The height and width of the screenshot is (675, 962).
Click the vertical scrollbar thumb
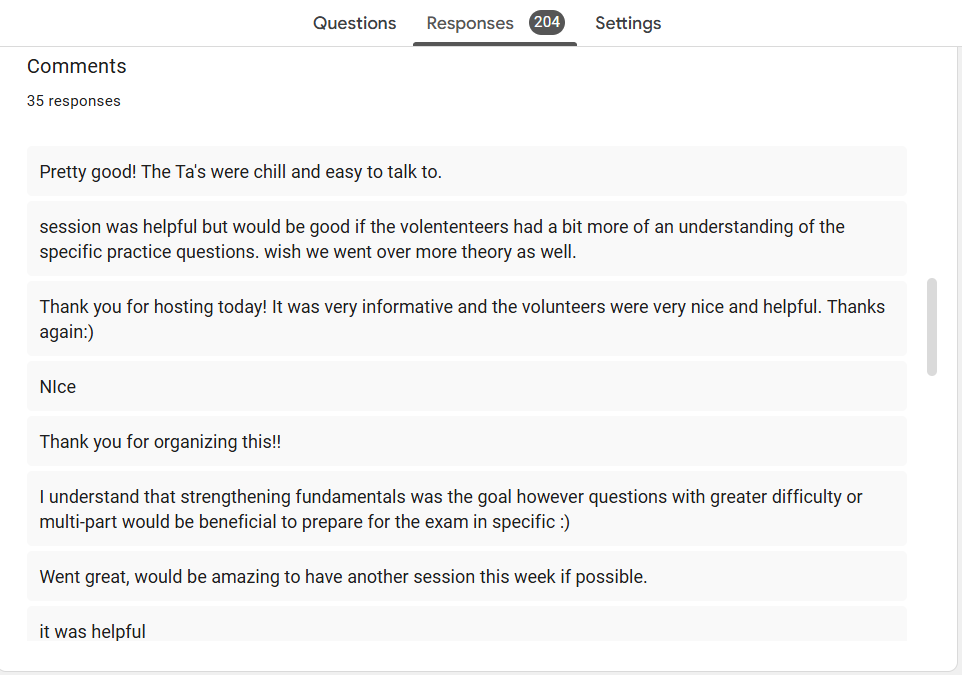tap(932, 327)
